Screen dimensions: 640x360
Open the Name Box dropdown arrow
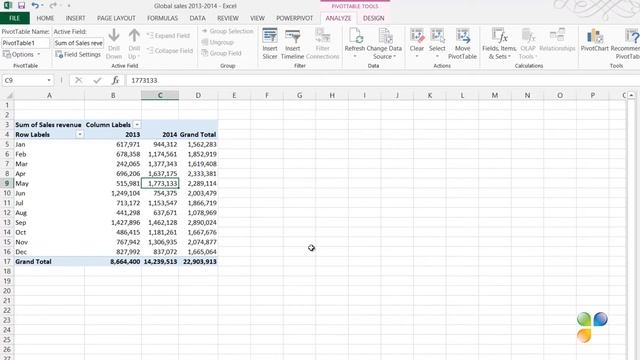(49, 80)
